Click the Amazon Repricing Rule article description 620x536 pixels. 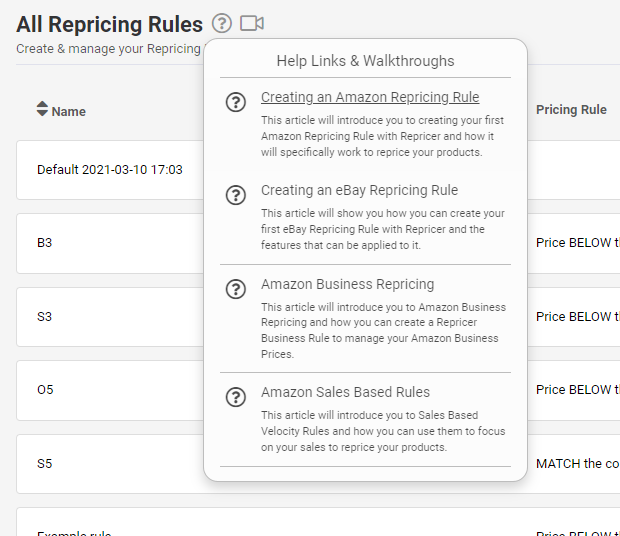pos(382,136)
